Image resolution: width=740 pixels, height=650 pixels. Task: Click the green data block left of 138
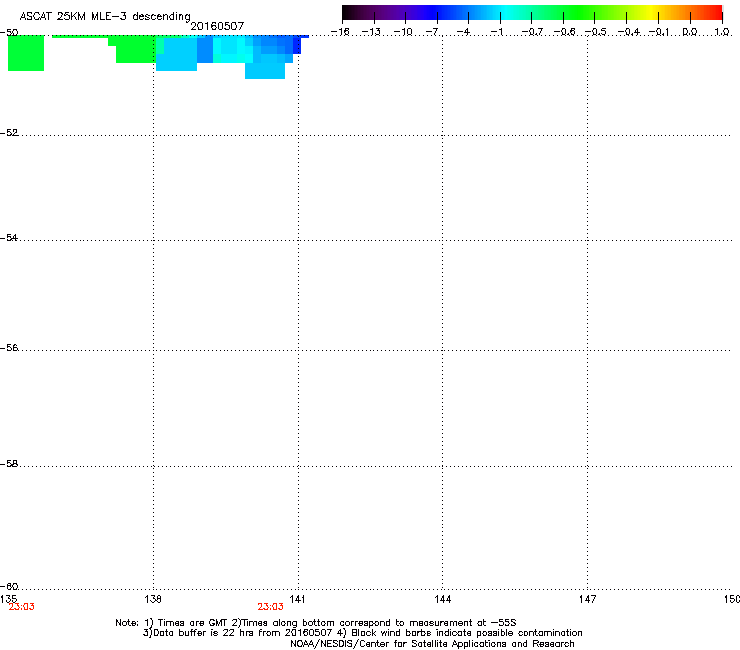click(135, 50)
